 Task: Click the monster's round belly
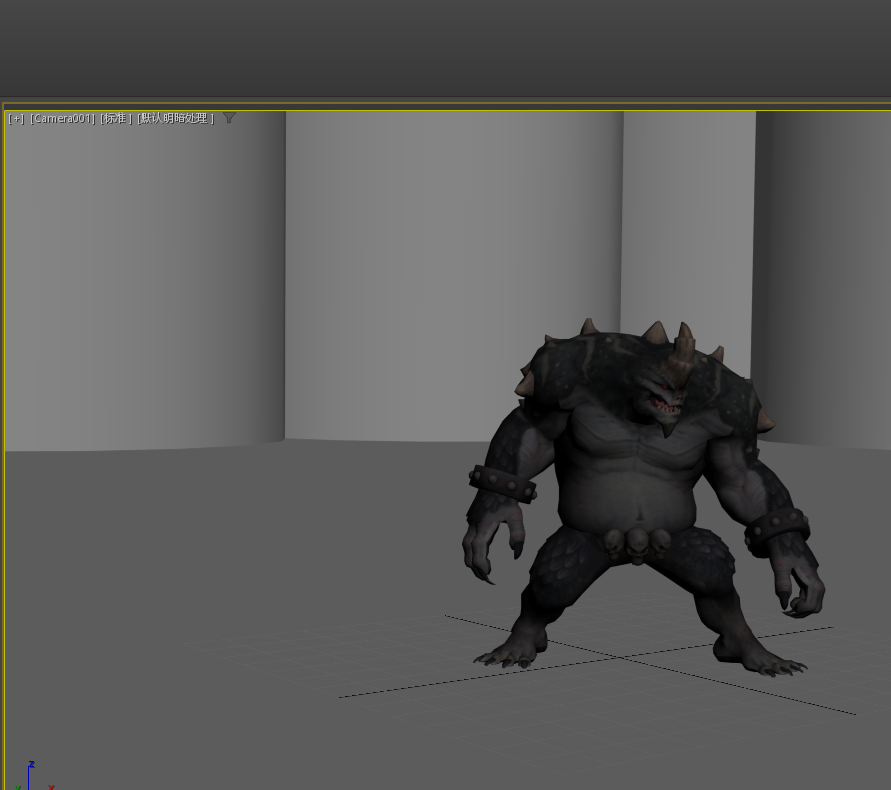(x=625, y=497)
